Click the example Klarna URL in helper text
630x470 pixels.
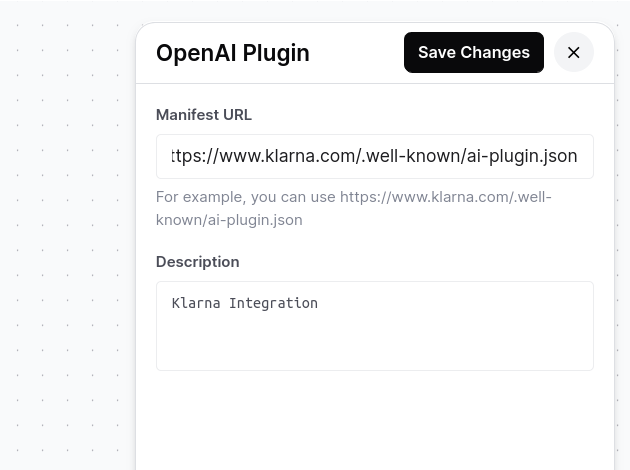coord(354,208)
